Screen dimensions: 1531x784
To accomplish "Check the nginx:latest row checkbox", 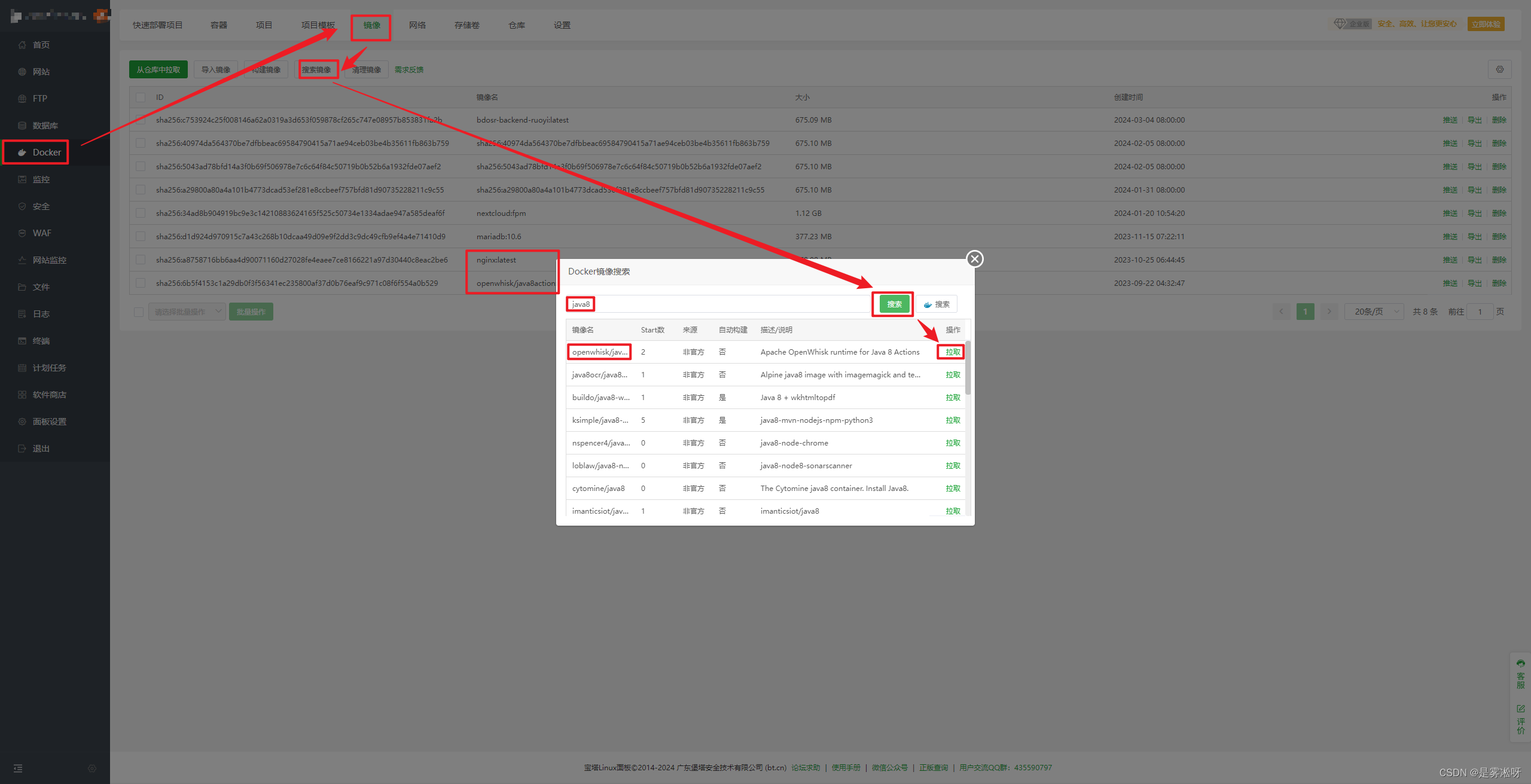I will point(141,260).
